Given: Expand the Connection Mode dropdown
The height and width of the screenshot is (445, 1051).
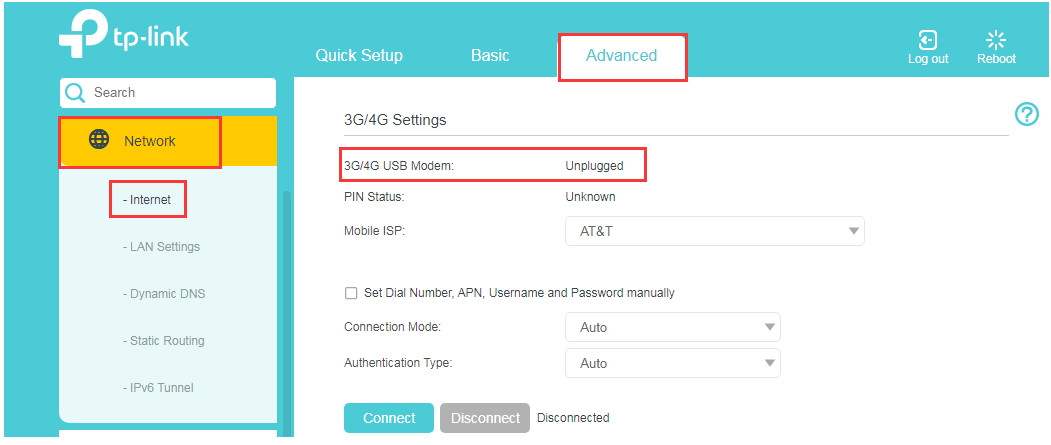Looking at the screenshot, I should (672, 327).
